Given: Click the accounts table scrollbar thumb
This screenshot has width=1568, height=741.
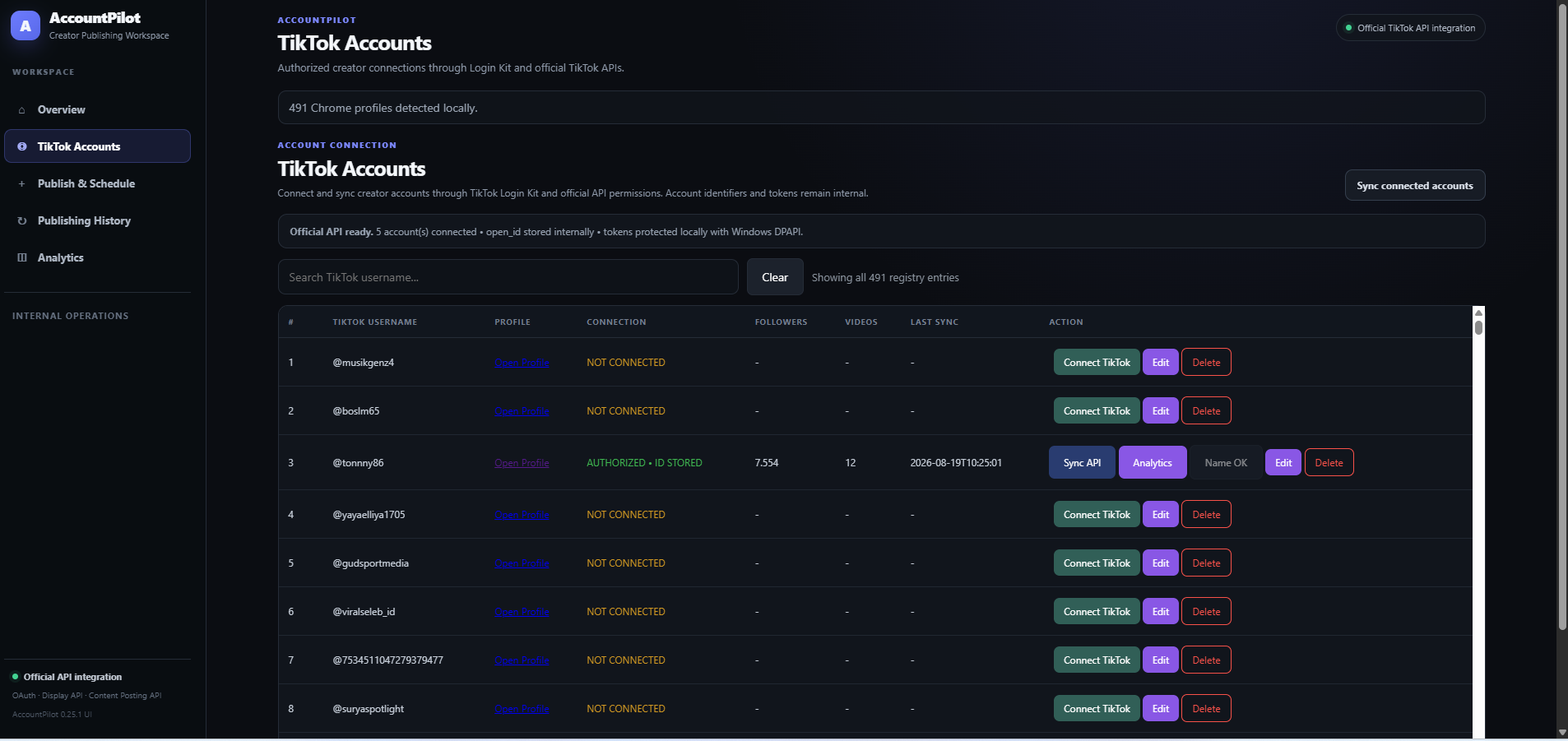Looking at the screenshot, I should click(1478, 327).
